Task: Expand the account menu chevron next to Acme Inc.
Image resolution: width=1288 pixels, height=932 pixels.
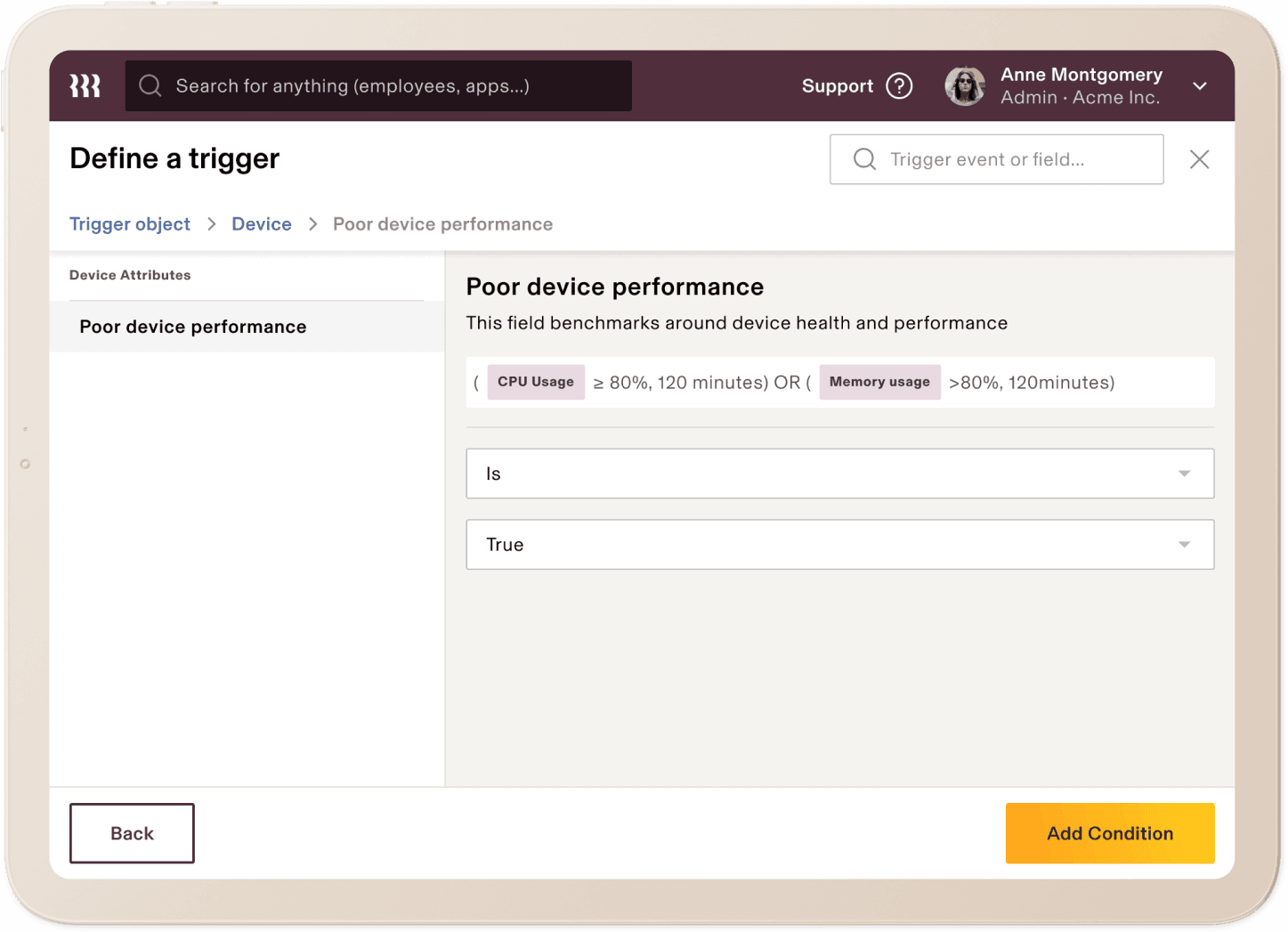Action: coord(1200,85)
